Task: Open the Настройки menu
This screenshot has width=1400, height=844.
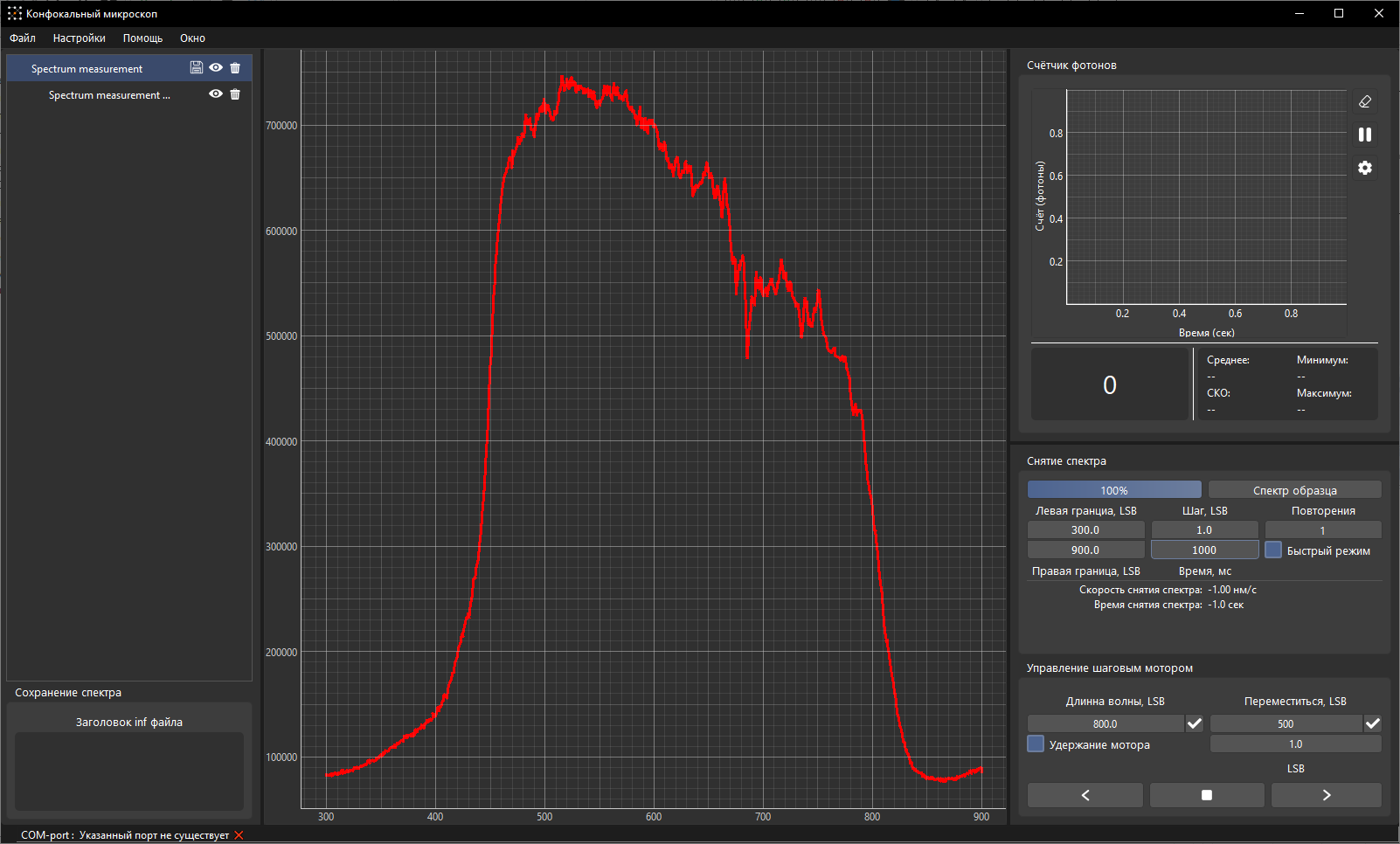Action: tap(80, 38)
